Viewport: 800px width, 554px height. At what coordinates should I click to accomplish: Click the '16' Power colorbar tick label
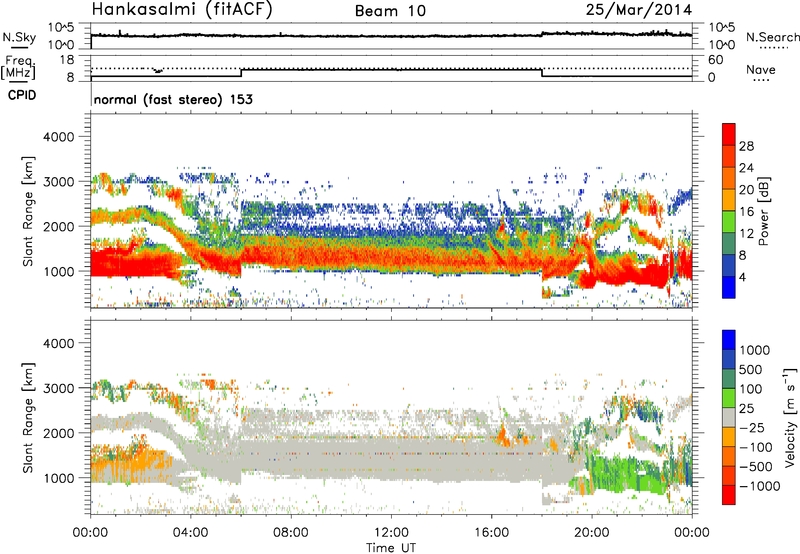click(x=746, y=212)
